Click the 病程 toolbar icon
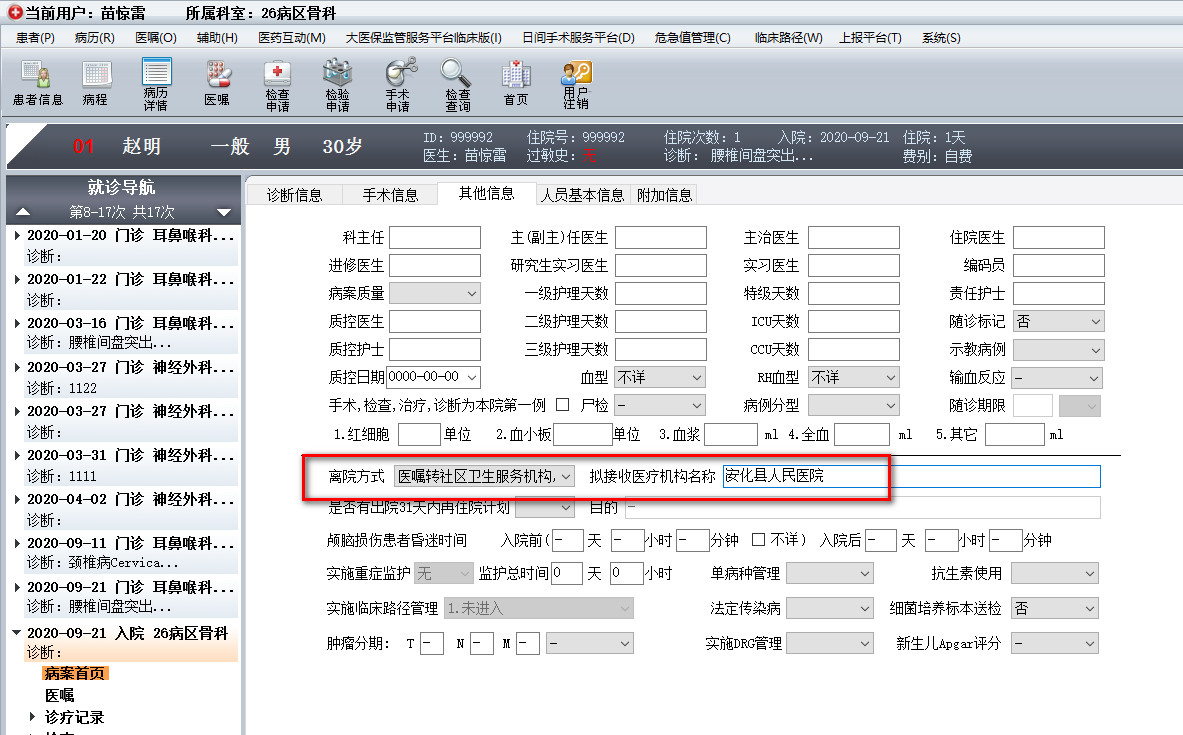 tap(95, 83)
